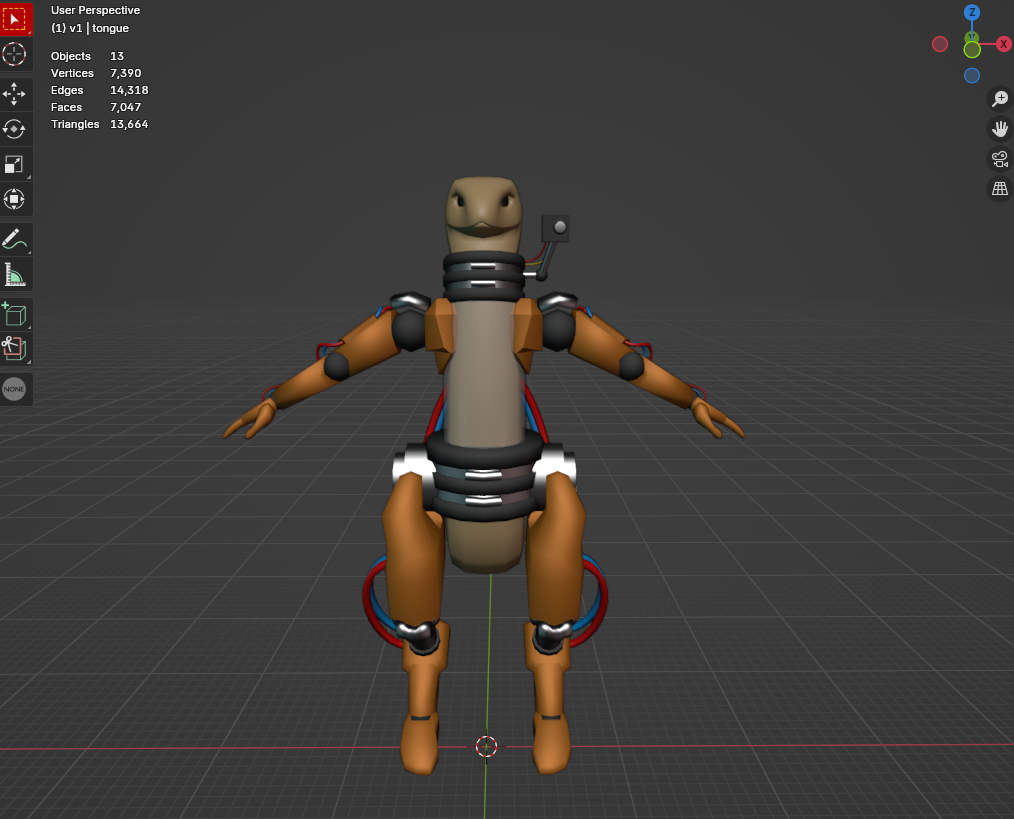Click the Faces value "7,047"
This screenshot has height=819, width=1014.
coord(125,107)
